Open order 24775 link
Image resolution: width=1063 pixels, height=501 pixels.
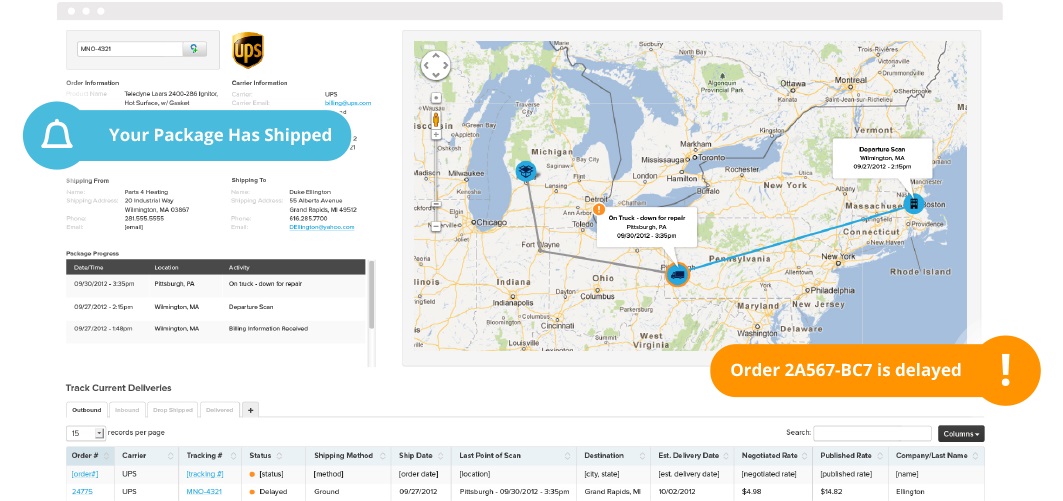point(82,492)
